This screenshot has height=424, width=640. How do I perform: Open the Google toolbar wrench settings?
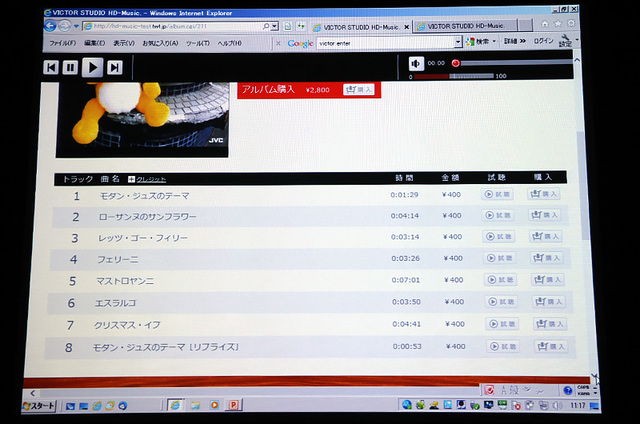point(565,40)
